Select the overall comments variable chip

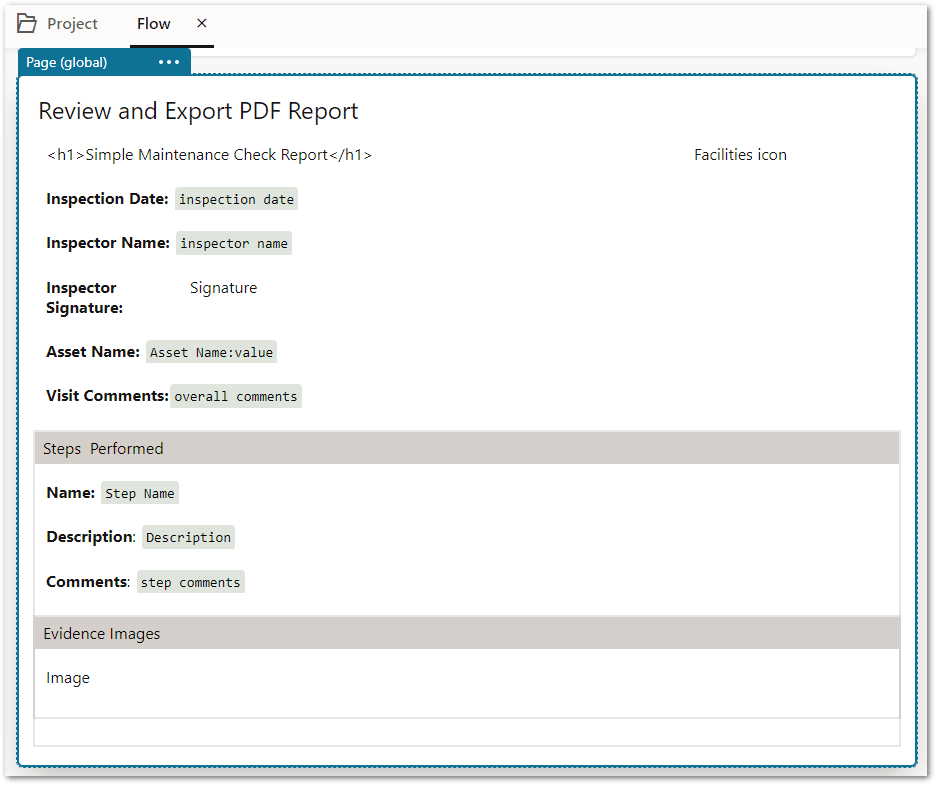(x=236, y=396)
